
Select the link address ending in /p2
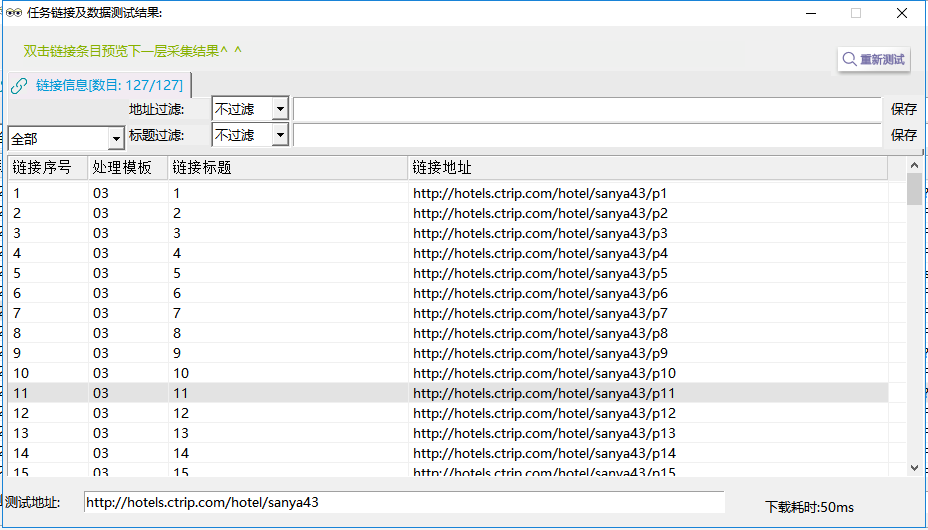coord(540,214)
